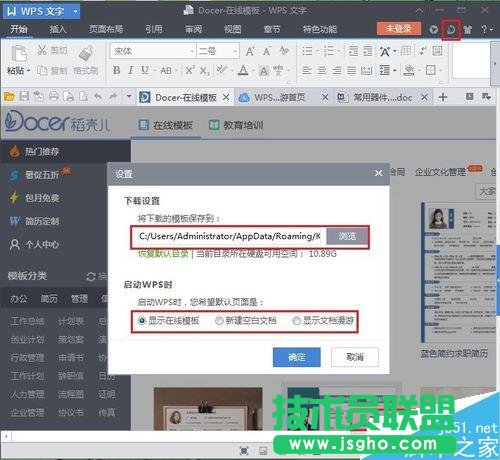Toggle Underline formatting
Viewport: 500px width, 460px height.
pyautogui.click(x=145, y=70)
